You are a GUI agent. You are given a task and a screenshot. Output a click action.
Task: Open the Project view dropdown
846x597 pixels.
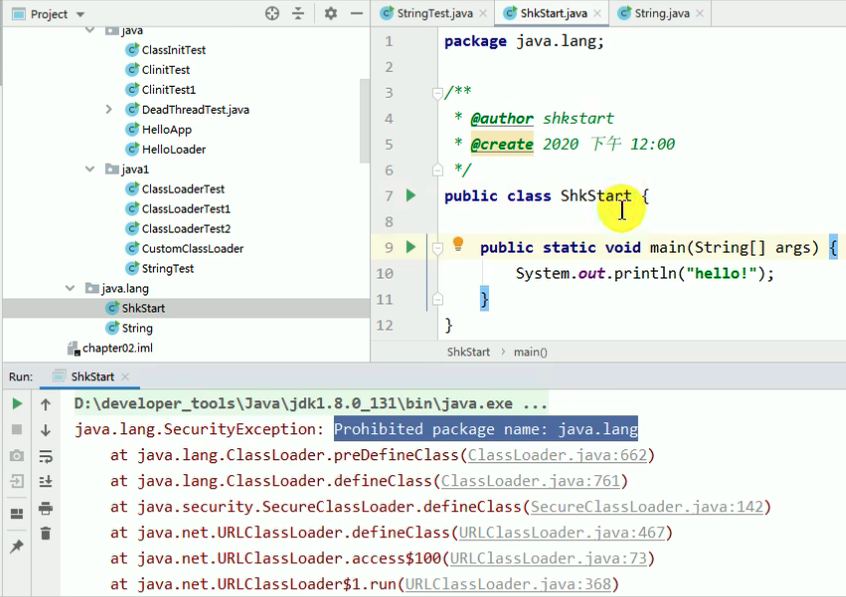tap(80, 14)
